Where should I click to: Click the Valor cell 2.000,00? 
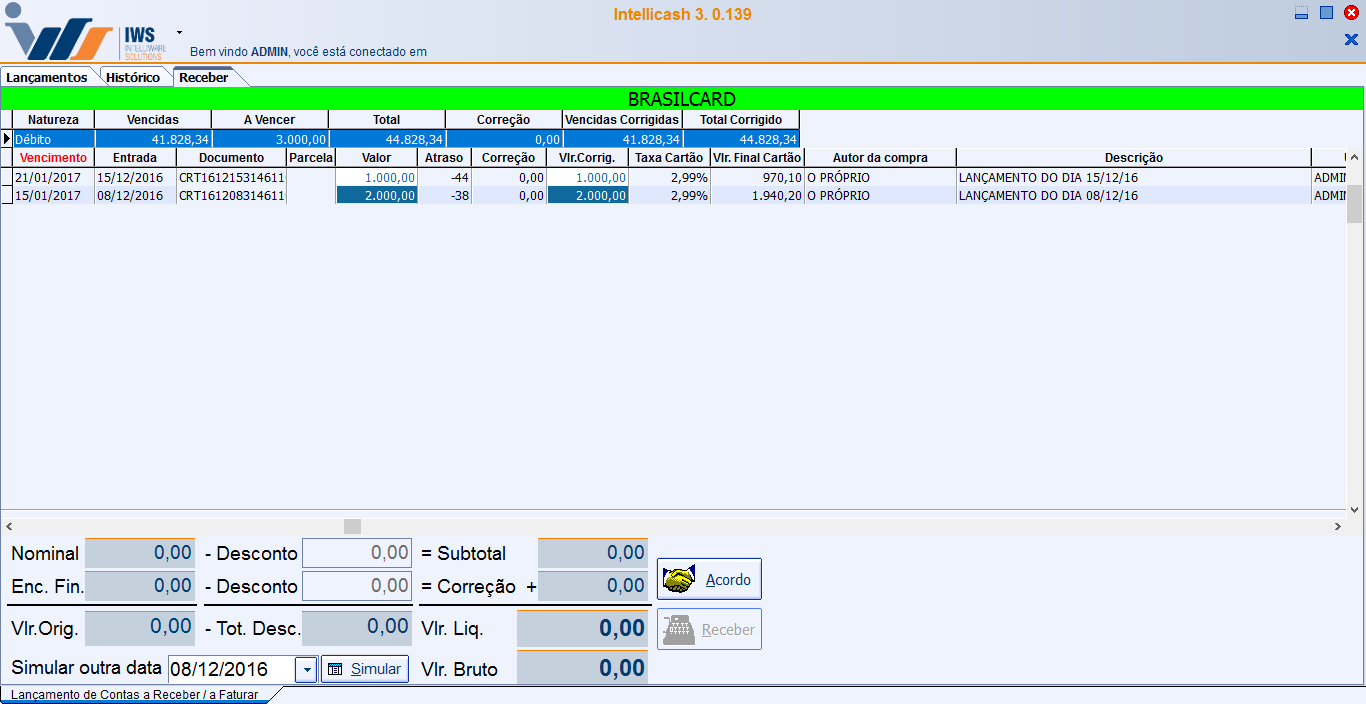click(377, 196)
